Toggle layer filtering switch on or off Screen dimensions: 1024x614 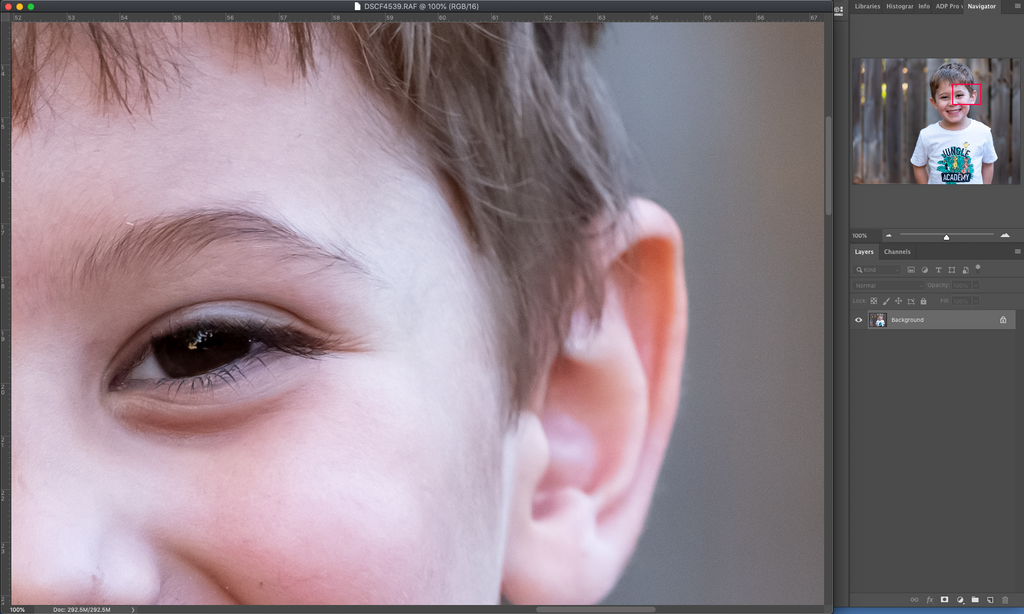pyautogui.click(x=978, y=268)
